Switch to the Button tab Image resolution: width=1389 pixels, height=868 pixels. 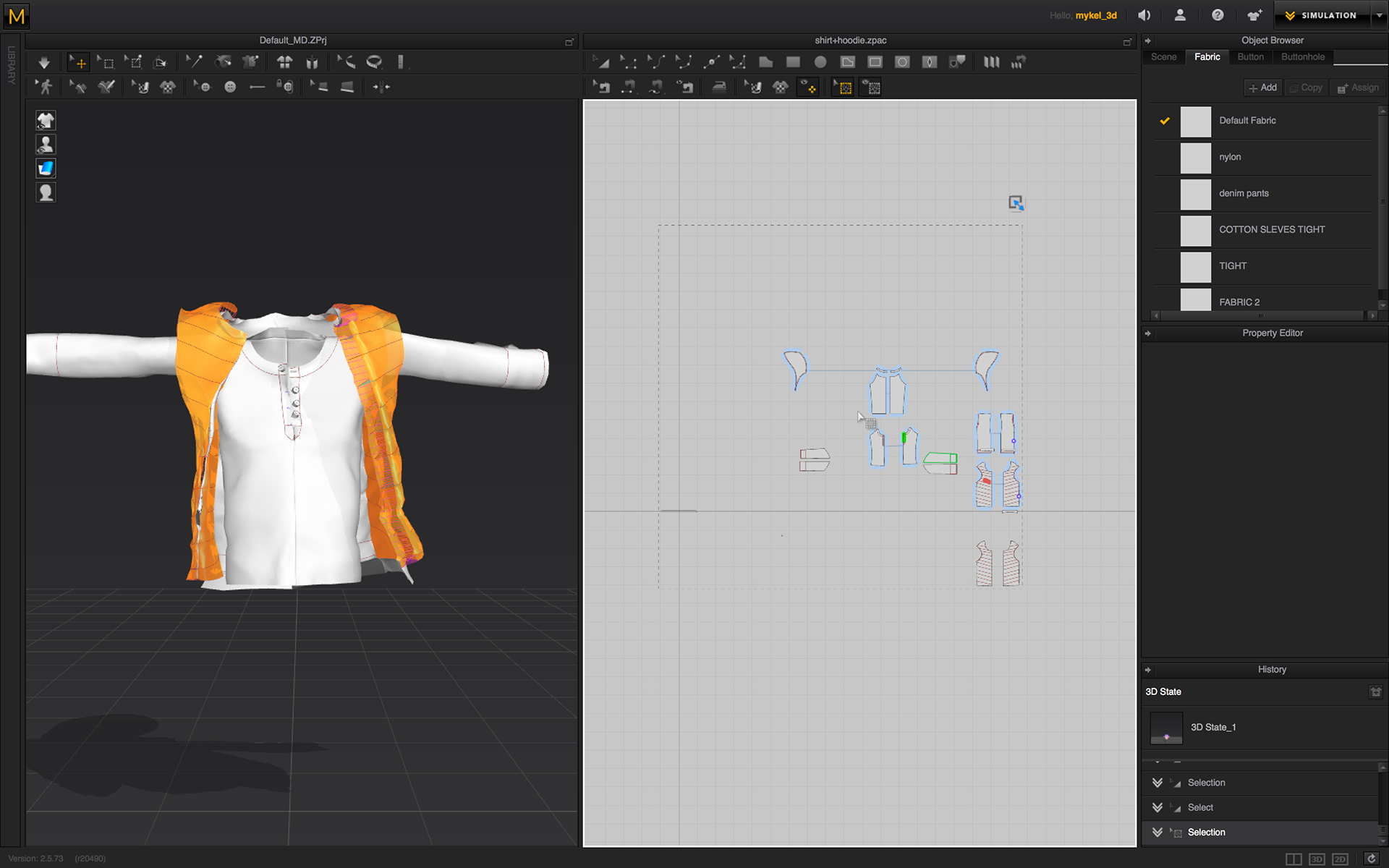click(1250, 57)
